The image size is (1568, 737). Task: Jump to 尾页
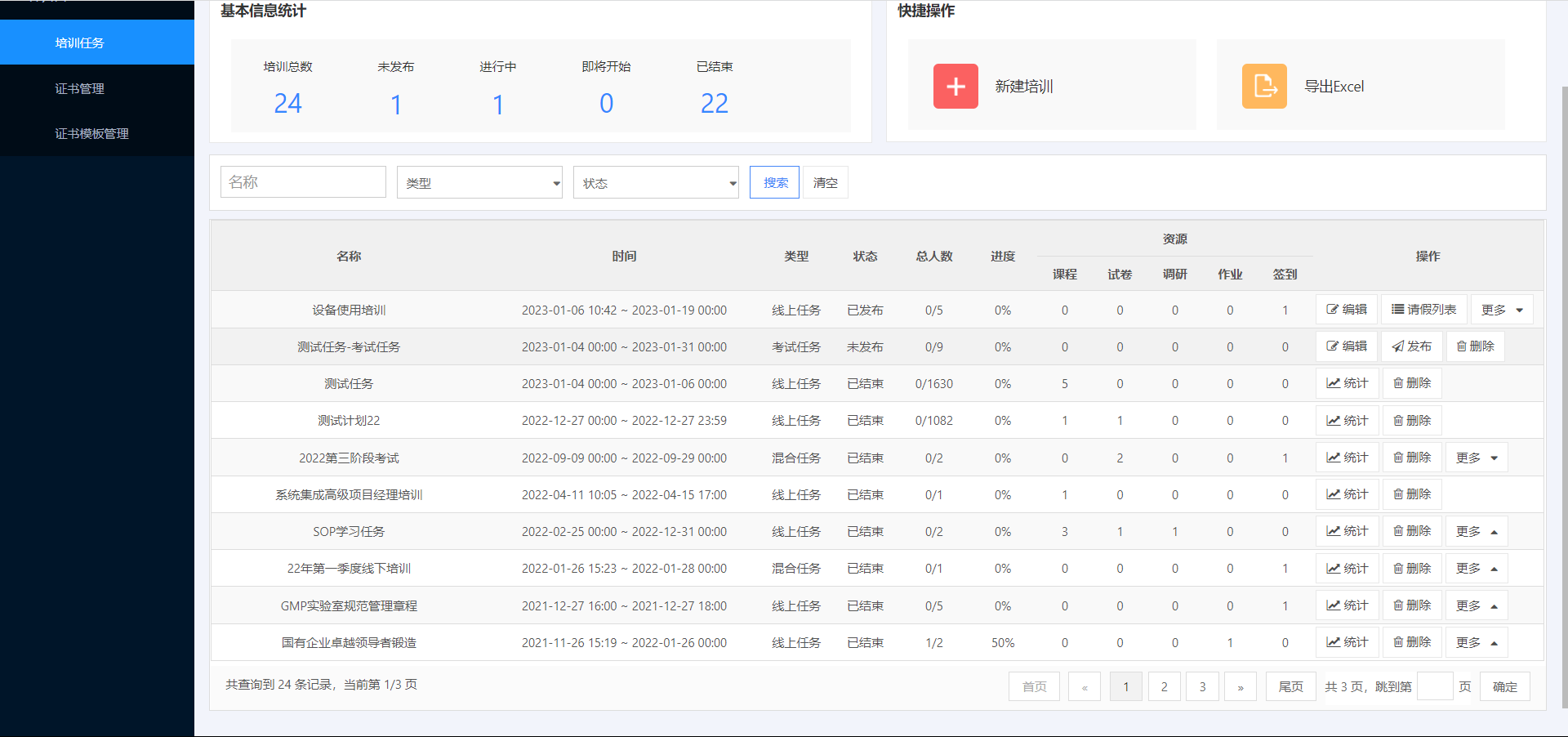(x=1291, y=686)
